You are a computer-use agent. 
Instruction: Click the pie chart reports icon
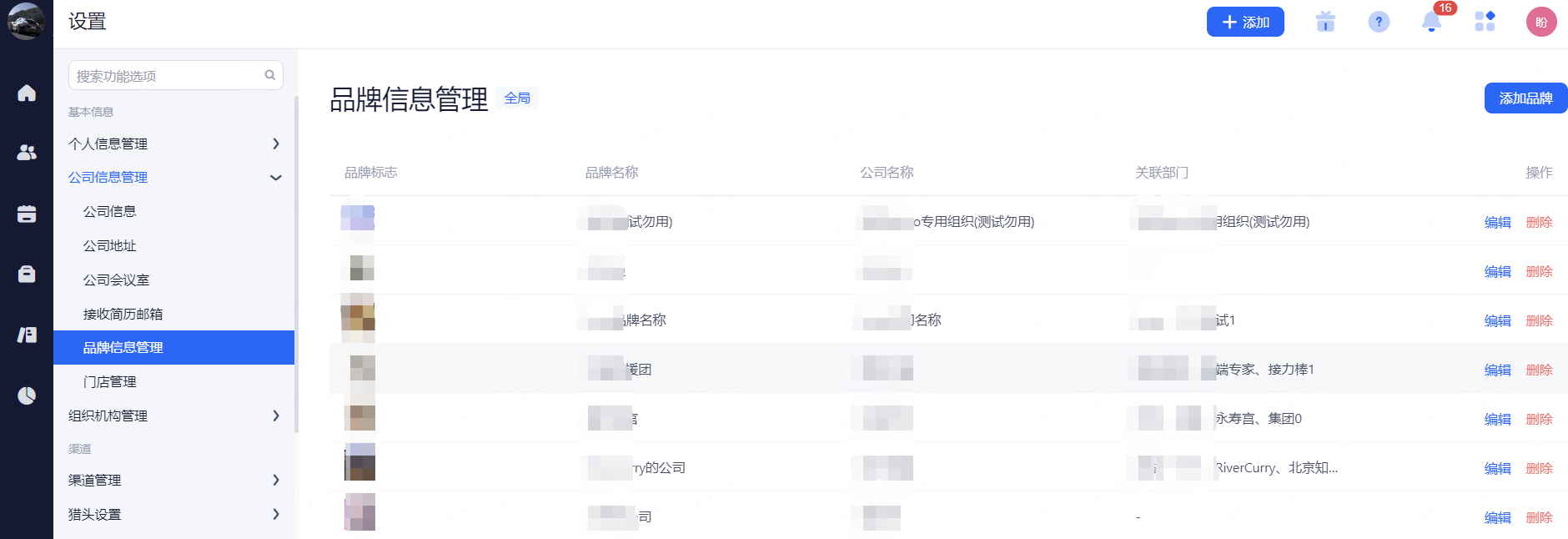tap(27, 395)
